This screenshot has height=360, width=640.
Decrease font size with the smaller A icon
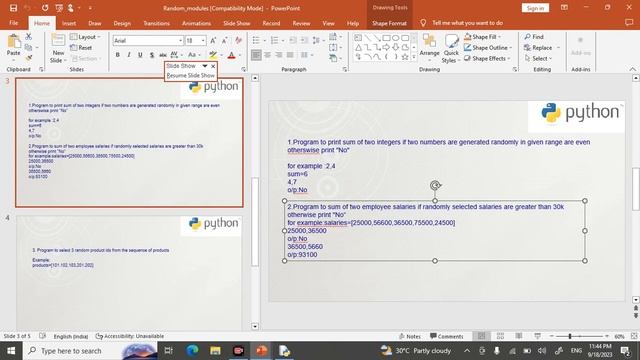pos(224,40)
